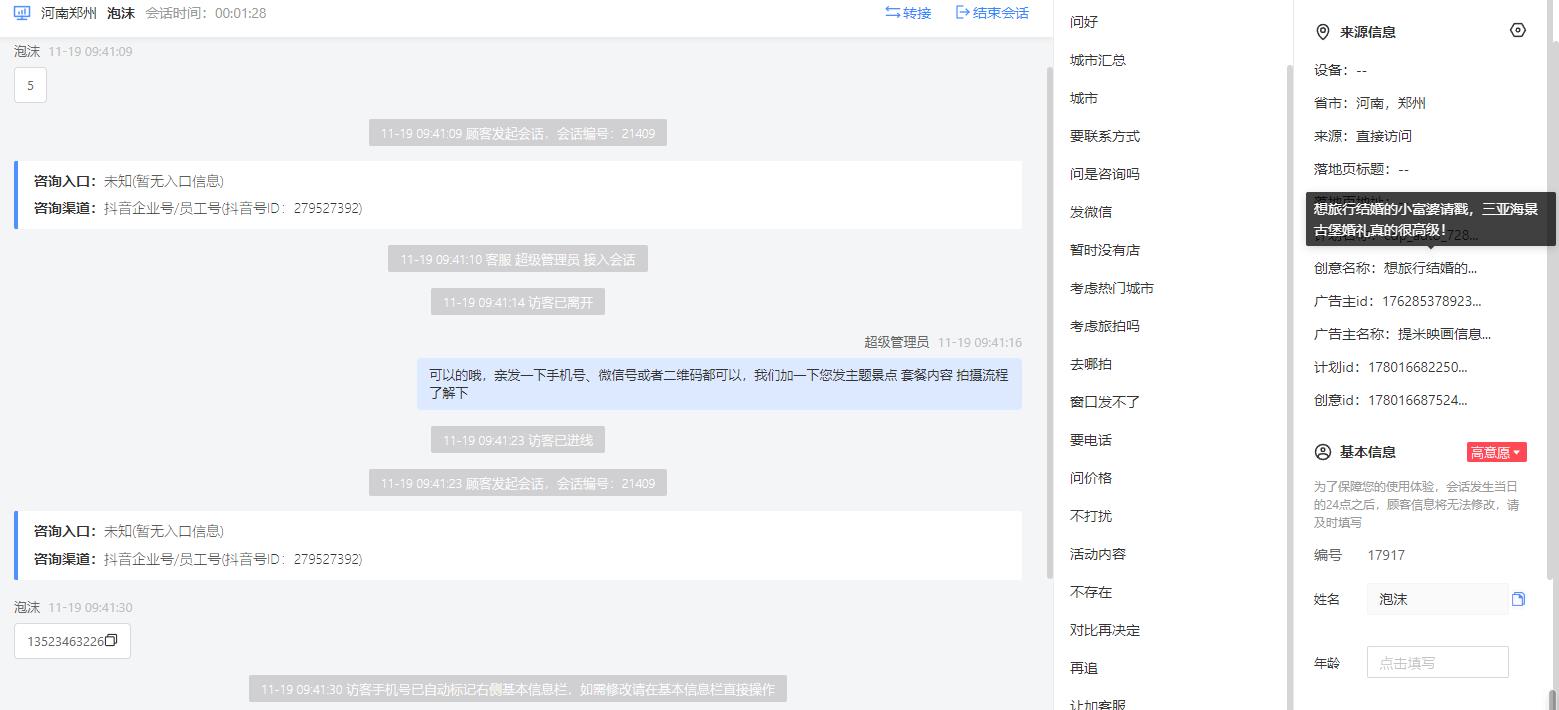1559x710 pixels.
Task: Click the 广告主名称 value 提米映画信息
Action: pos(1444,334)
